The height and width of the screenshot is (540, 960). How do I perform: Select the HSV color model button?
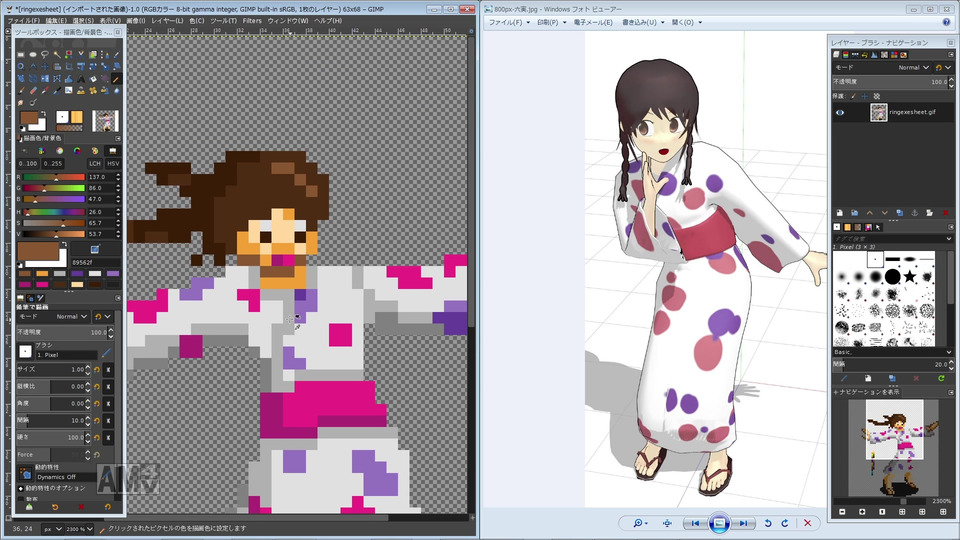[113, 163]
